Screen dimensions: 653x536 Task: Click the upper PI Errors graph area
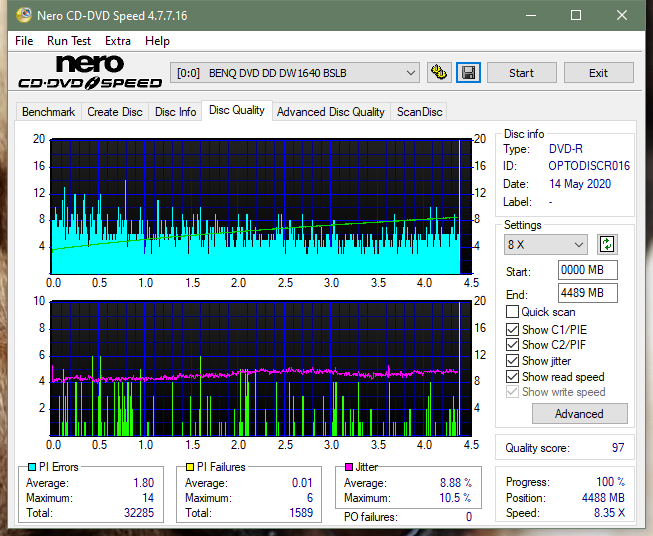point(261,207)
